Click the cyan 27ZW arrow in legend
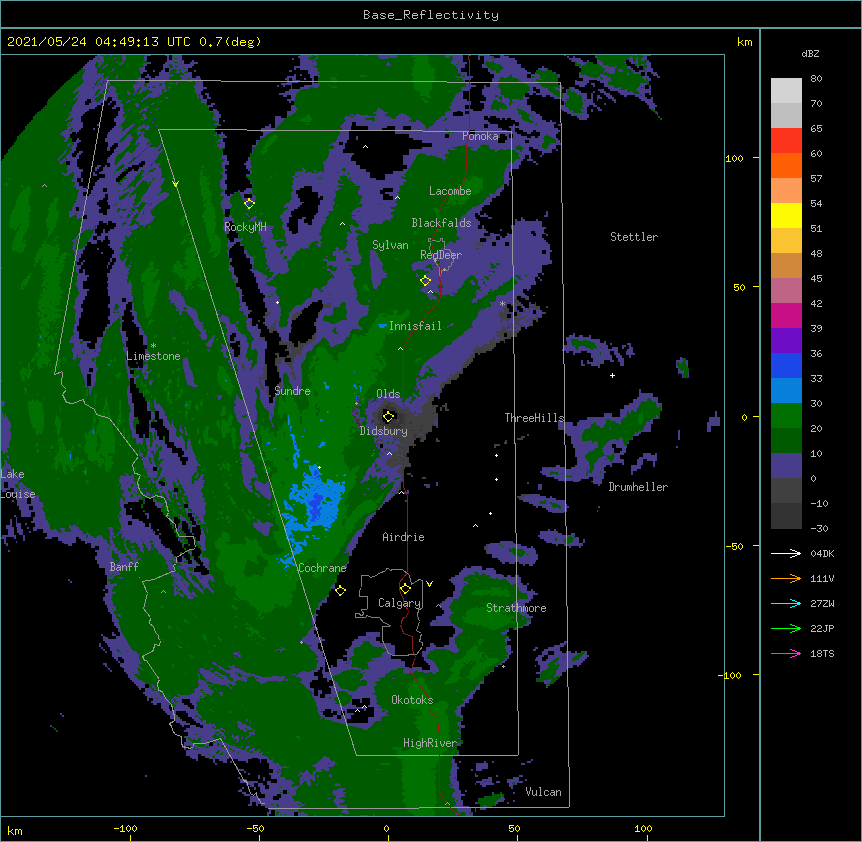 (x=786, y=603)
